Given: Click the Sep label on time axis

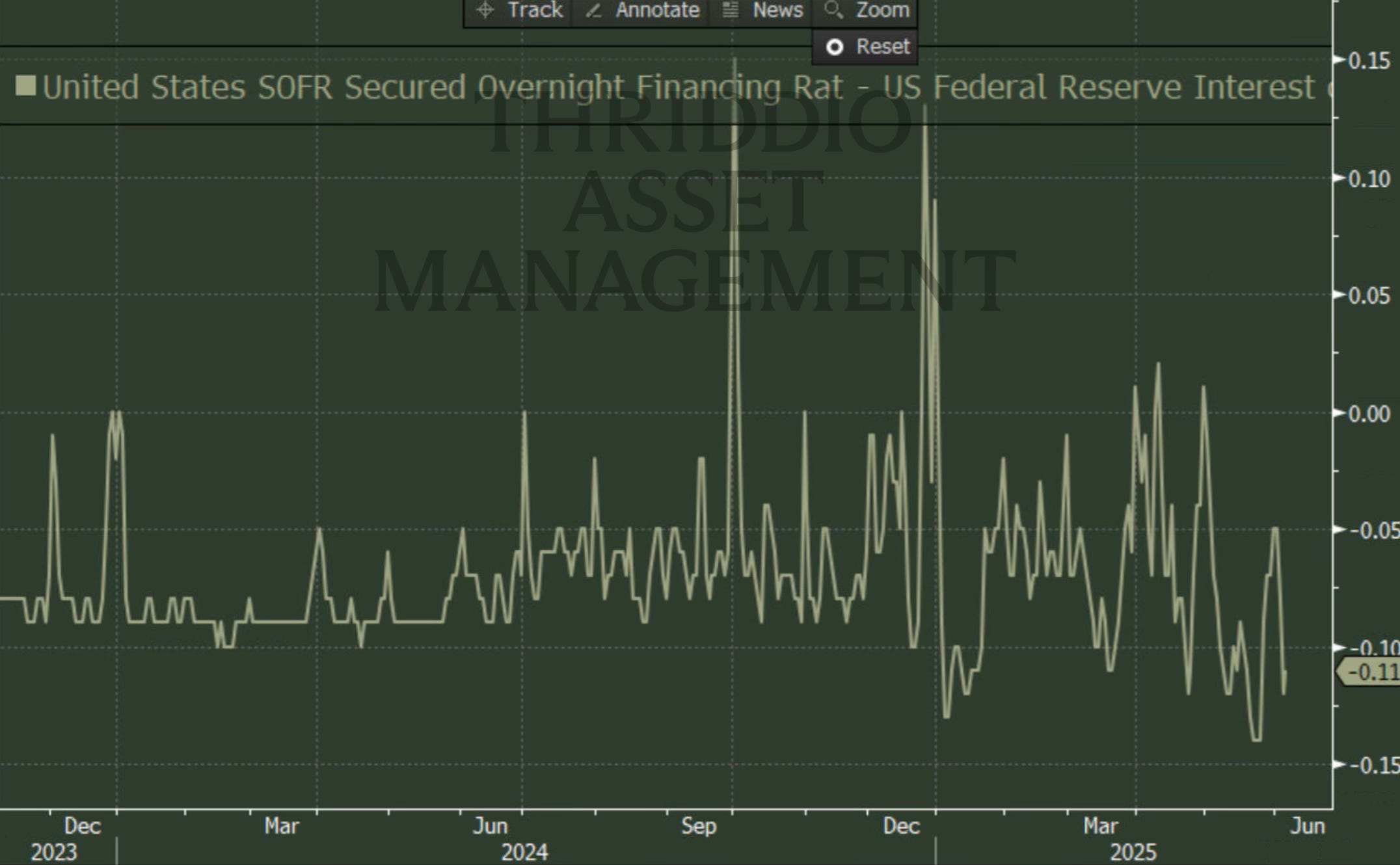Looking at the screenshot, I should point(699,826).
